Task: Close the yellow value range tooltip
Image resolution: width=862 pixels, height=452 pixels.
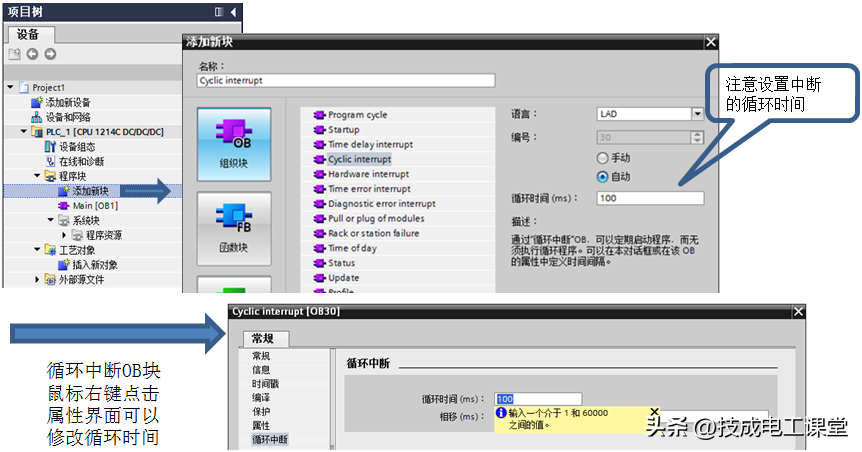Action: (654, 411)
